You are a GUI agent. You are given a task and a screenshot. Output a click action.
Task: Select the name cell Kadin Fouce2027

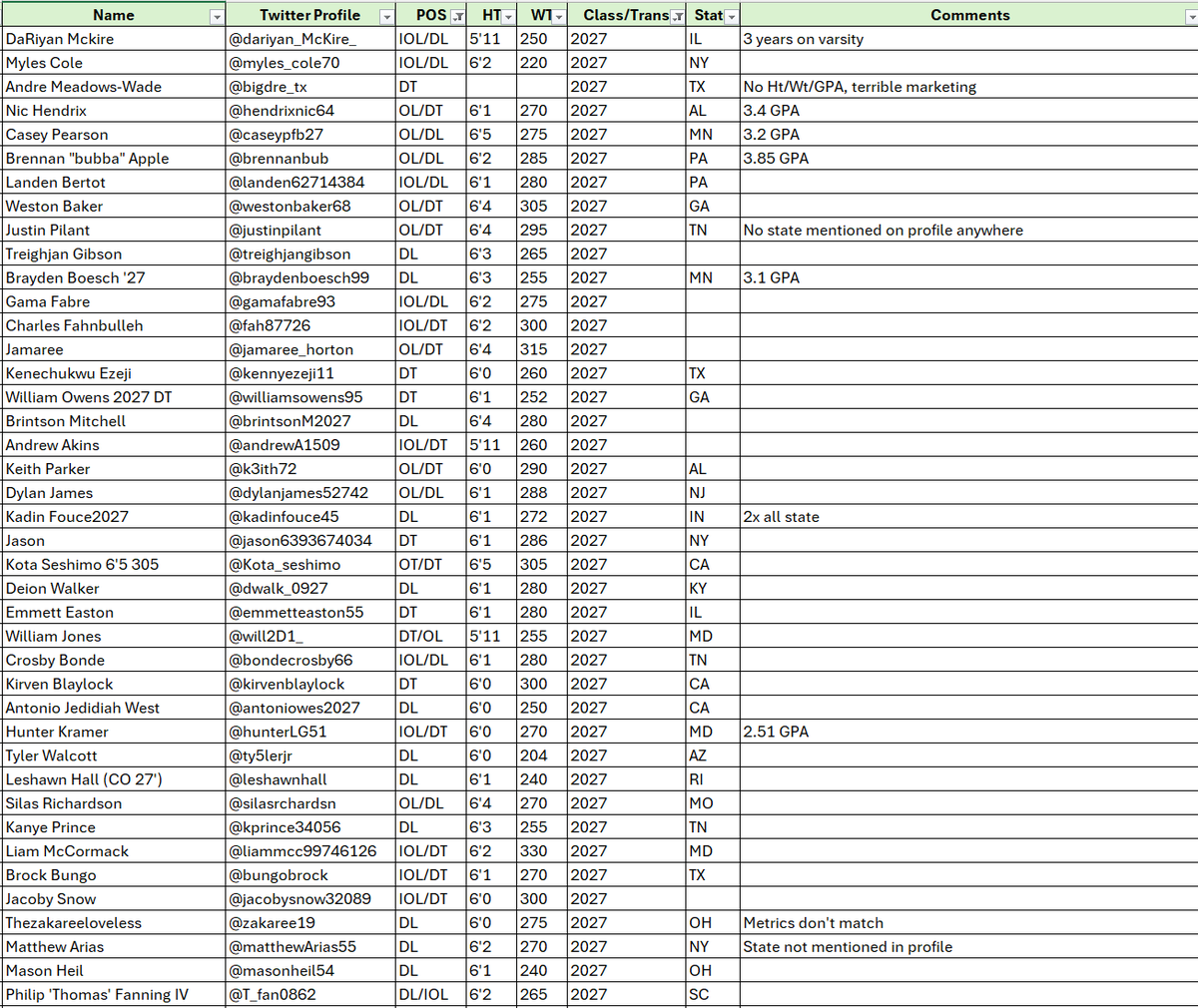pos(114,517)
